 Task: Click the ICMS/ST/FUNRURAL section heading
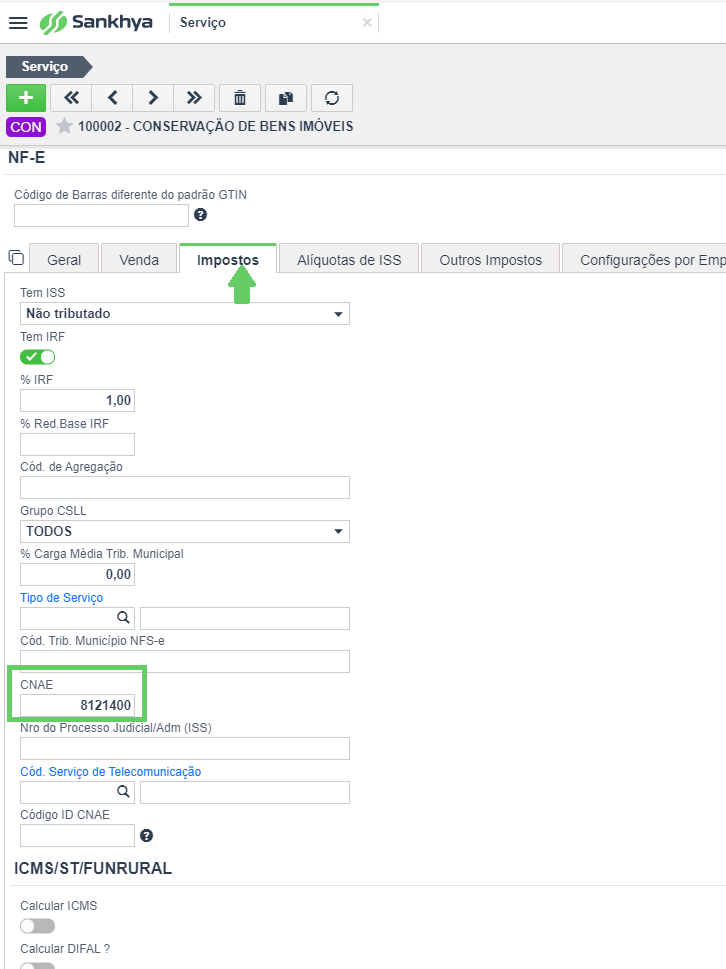pos(93,868)
